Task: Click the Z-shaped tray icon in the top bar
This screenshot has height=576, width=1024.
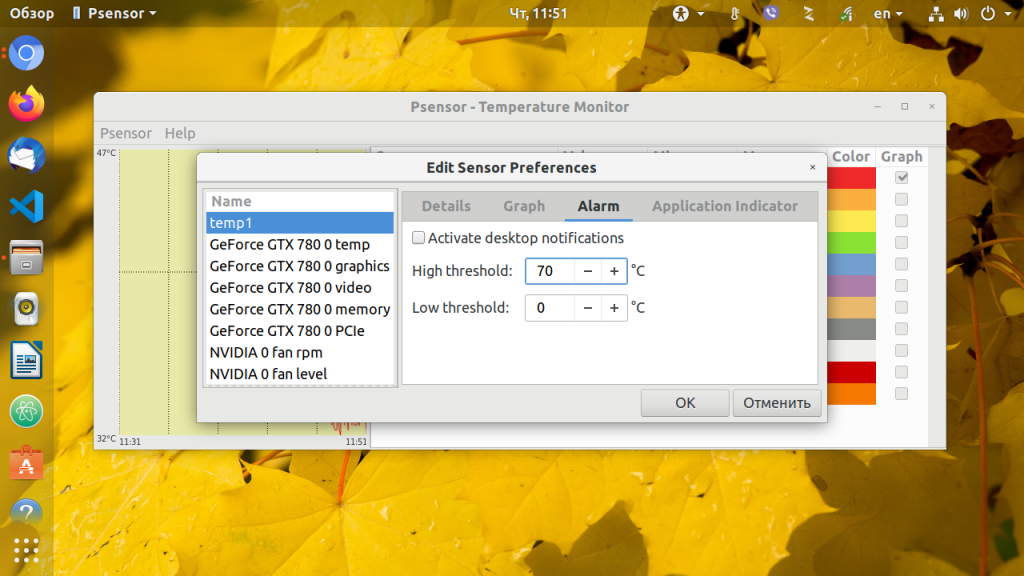Action: (808, 13)
